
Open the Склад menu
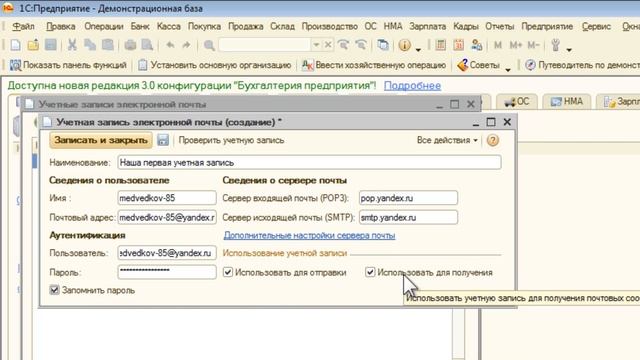point(282,27)
